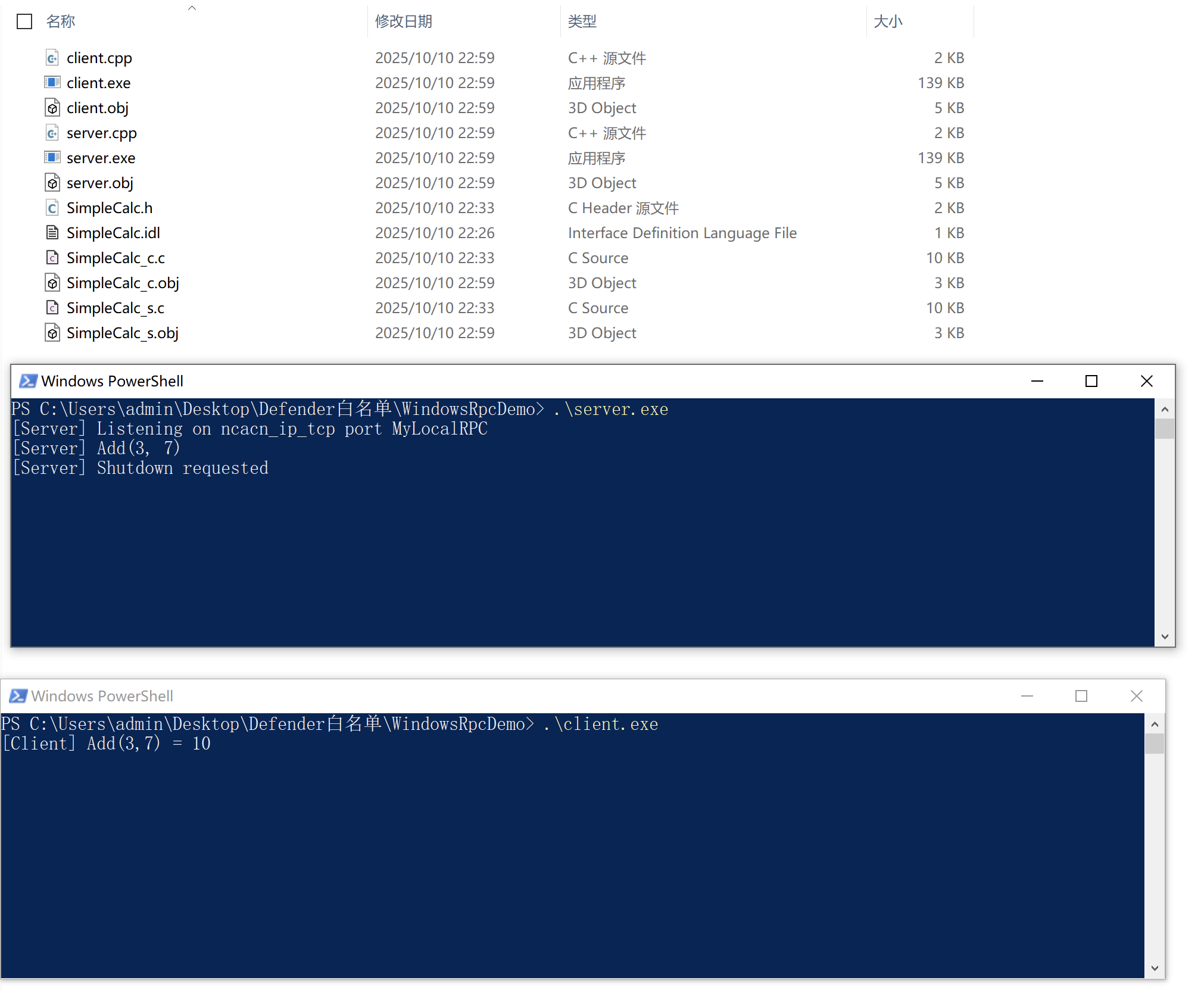The image size is (1204, 999).
Task: Select the SimpleCalc_c.c source file icon
Action: point(52,258)
